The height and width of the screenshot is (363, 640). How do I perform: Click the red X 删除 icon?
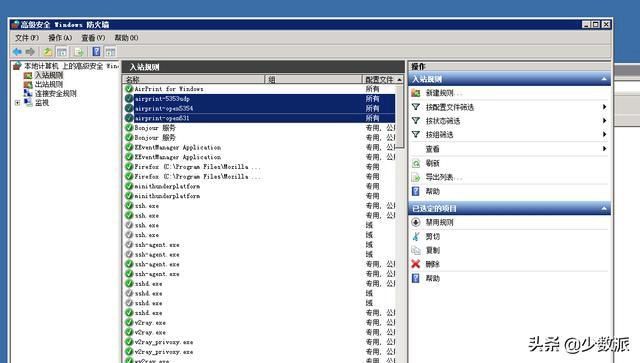point(416,264)
